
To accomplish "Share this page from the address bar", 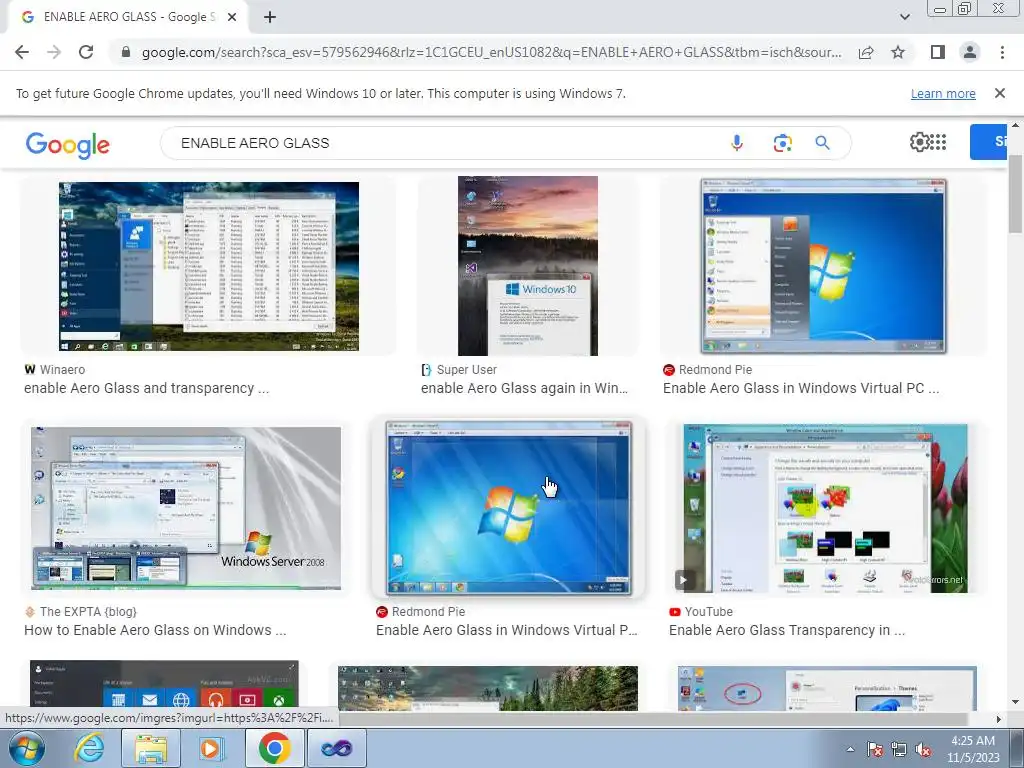I will (x=866, y=52).
